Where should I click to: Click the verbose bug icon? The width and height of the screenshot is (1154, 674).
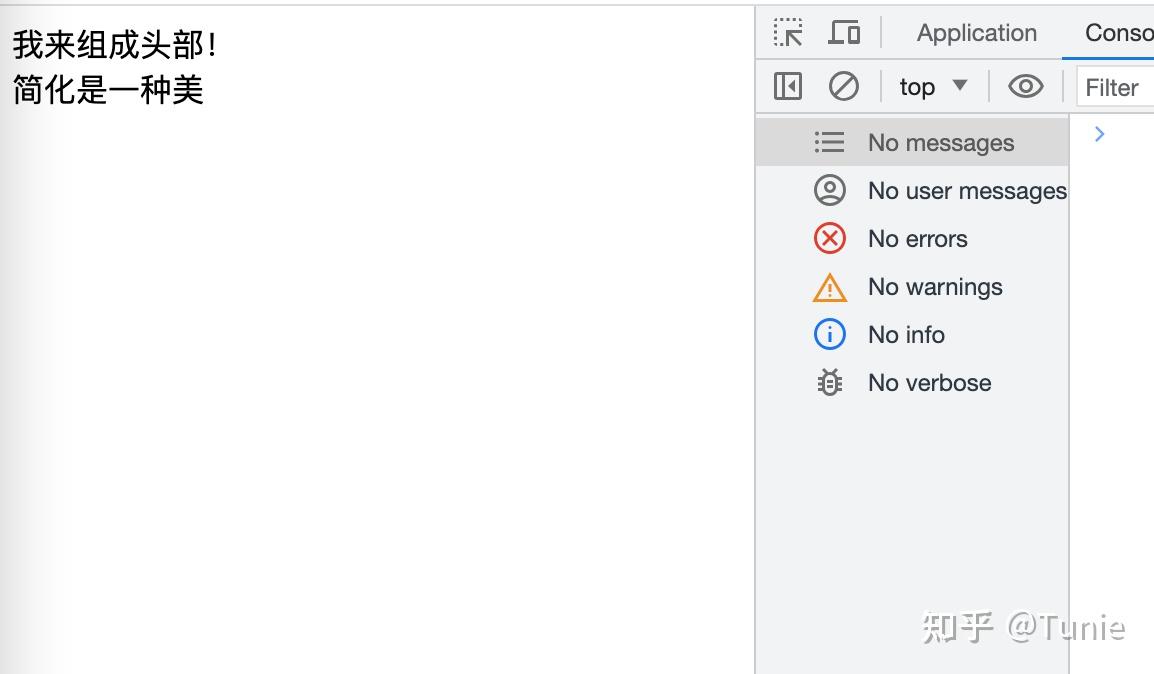tap(829, 382)
